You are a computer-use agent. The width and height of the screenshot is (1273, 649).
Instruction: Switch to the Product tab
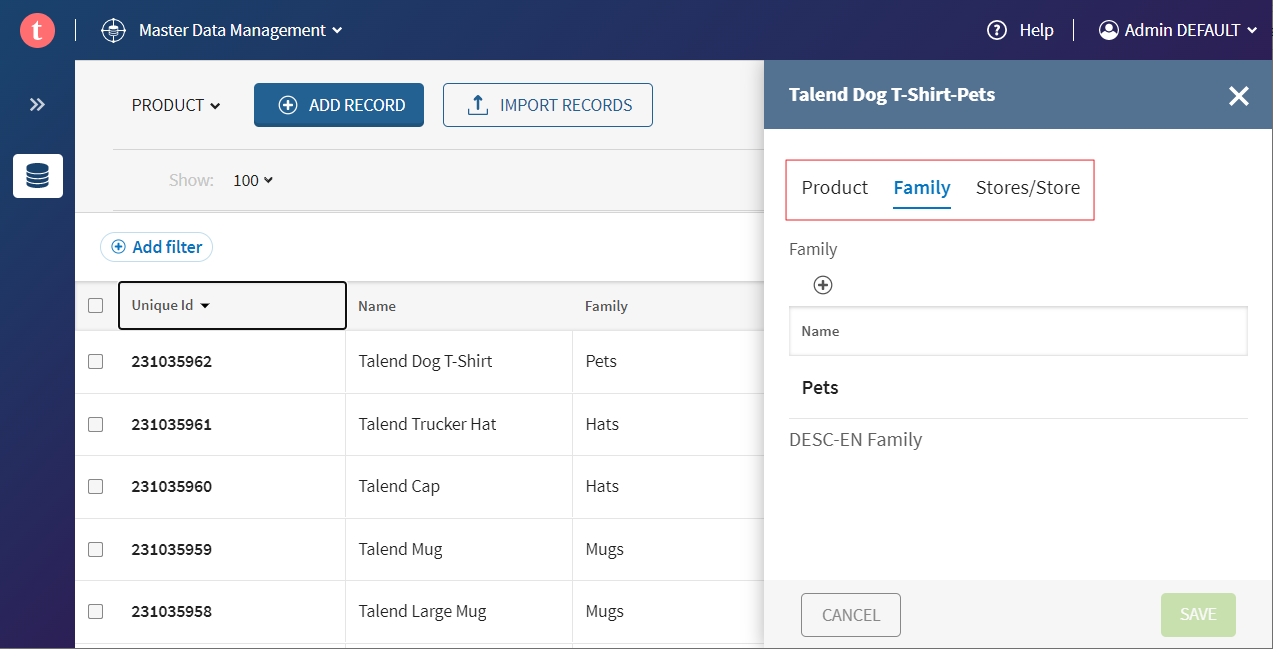click(834, 187)
